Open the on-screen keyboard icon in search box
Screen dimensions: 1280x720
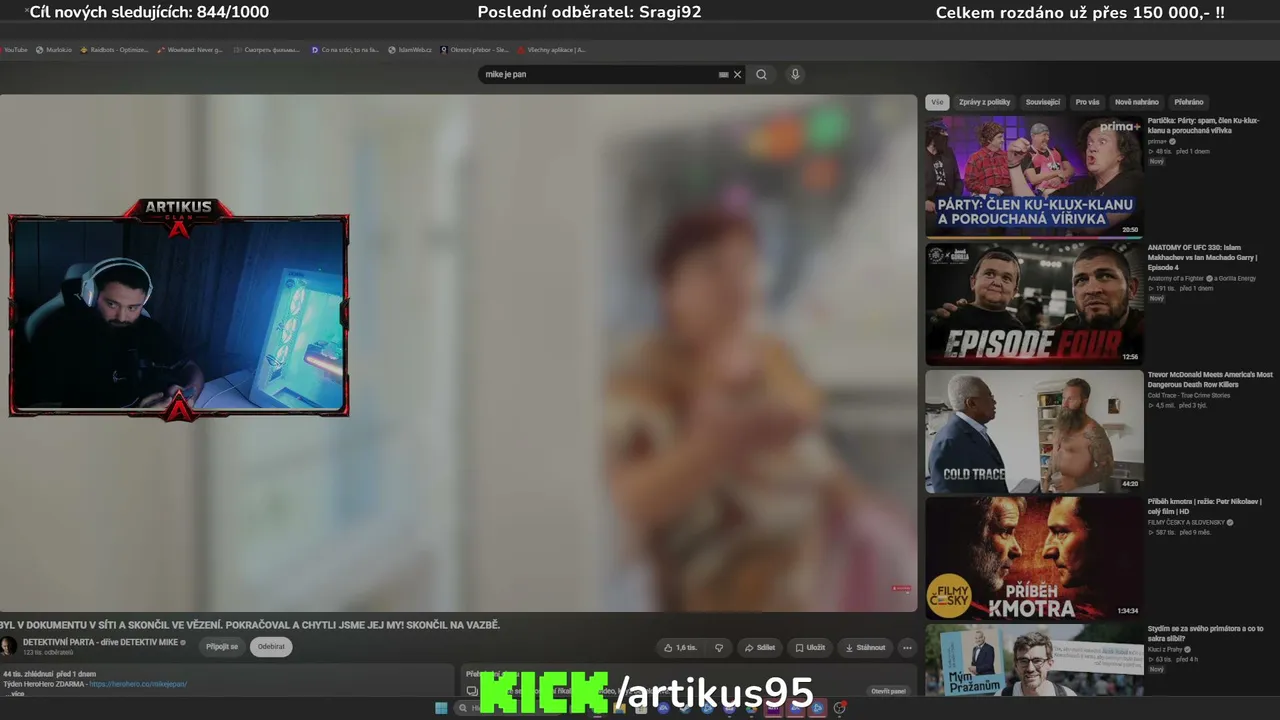[724, 74]
